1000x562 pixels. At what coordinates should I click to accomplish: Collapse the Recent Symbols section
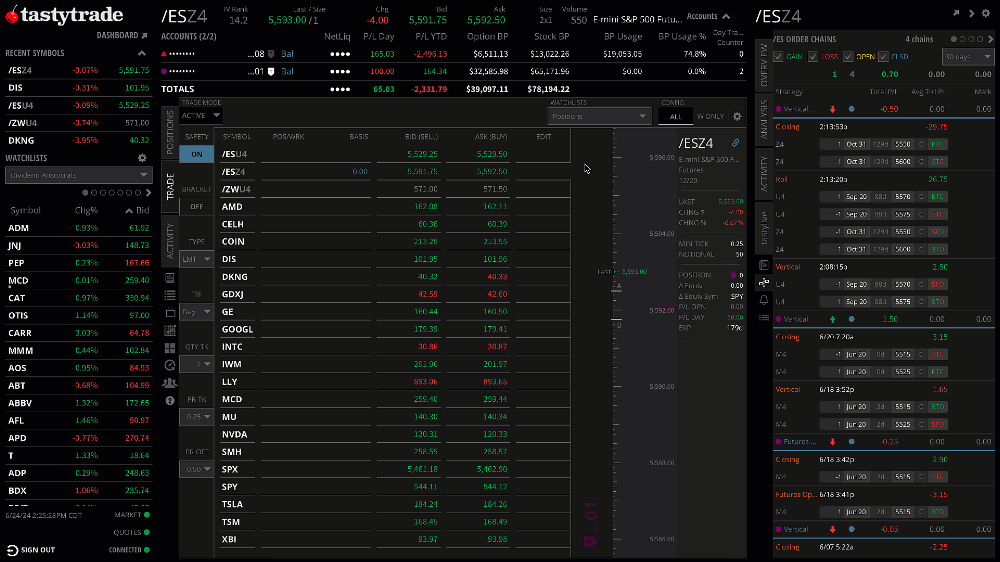(142, 53)
